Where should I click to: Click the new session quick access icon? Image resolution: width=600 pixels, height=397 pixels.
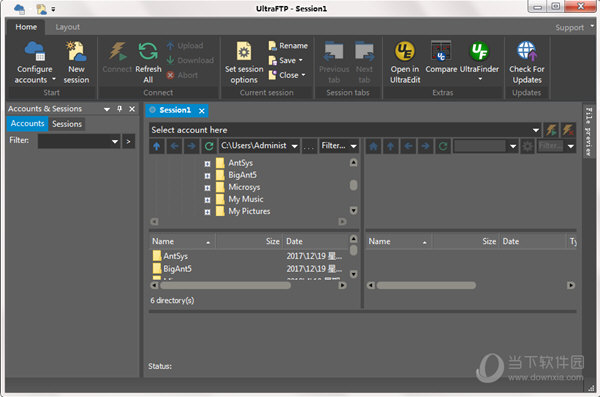pos(41,8)
